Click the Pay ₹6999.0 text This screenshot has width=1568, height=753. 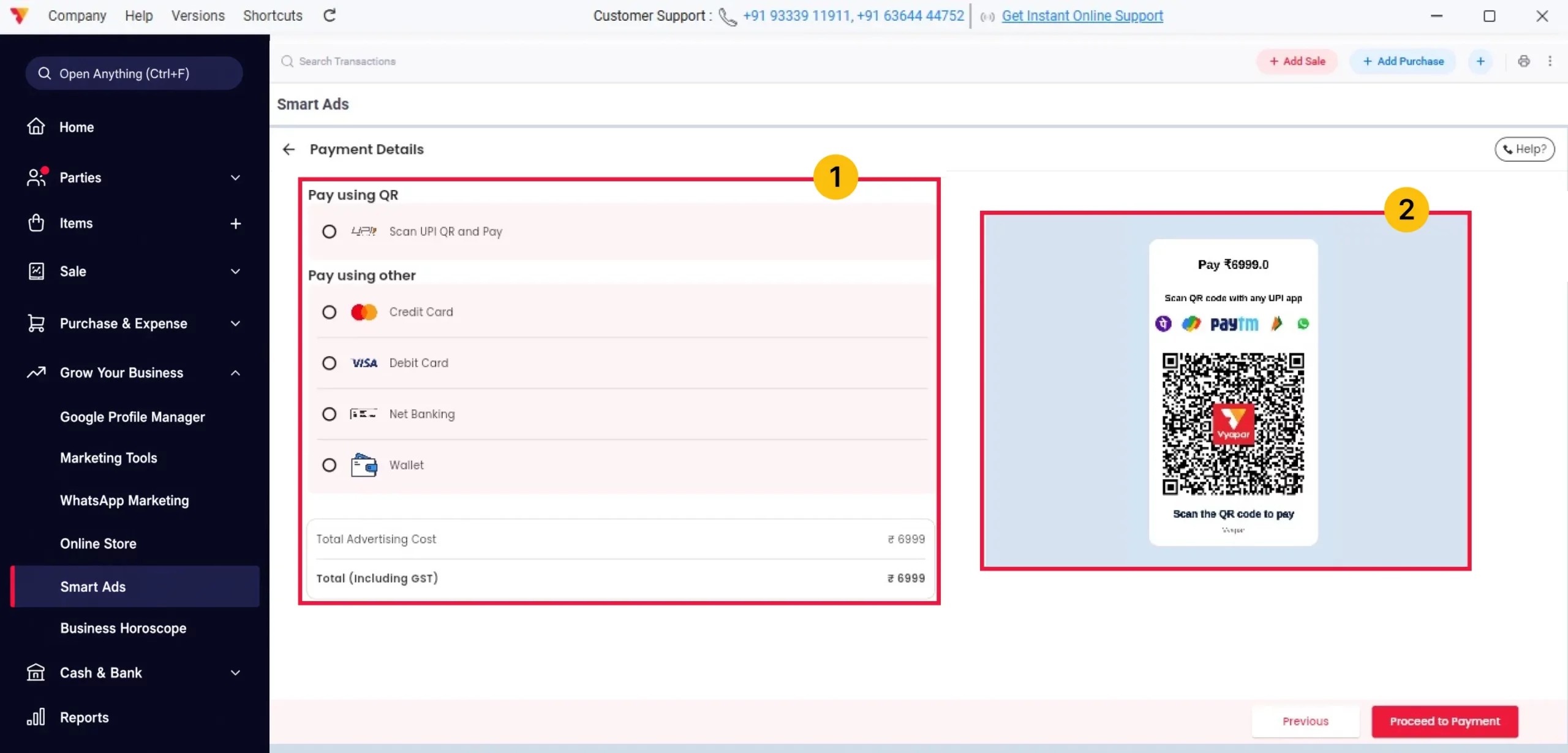coord(1233,265)
